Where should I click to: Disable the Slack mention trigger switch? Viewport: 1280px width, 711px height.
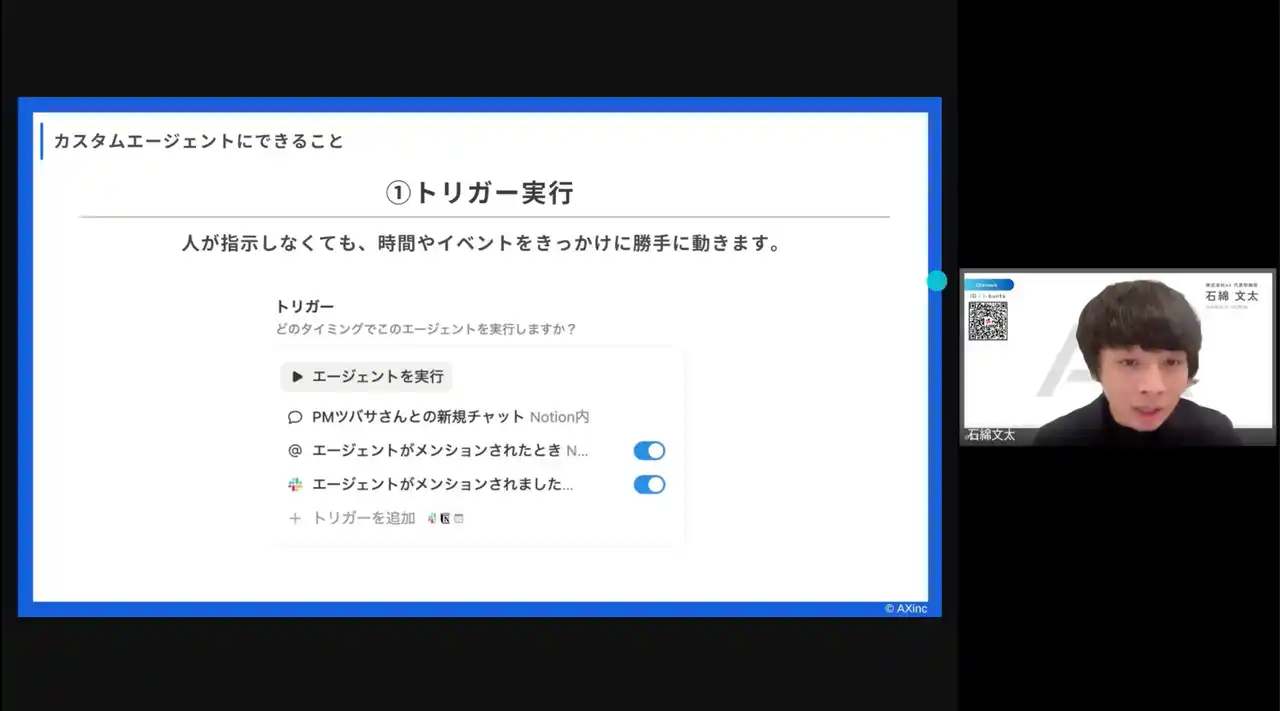[649, 485]
